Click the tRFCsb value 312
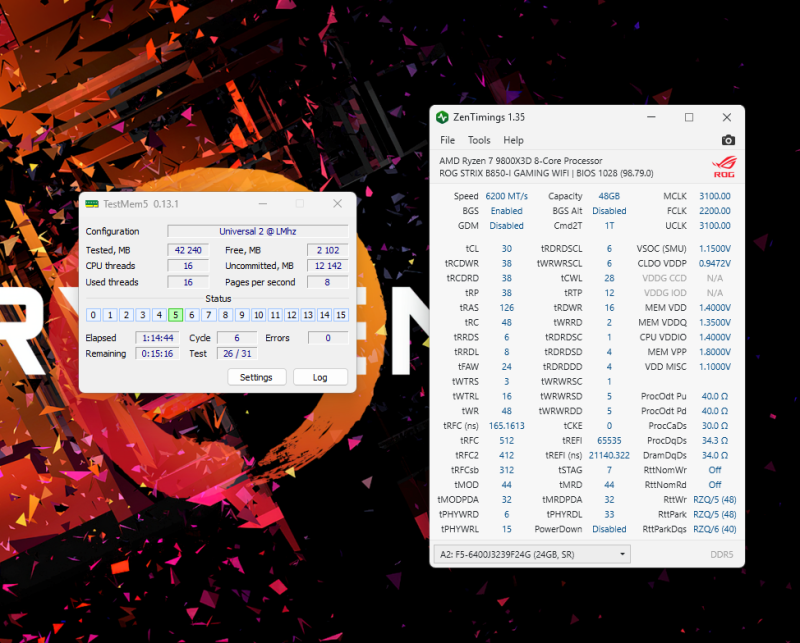 (x=507, y=470)
